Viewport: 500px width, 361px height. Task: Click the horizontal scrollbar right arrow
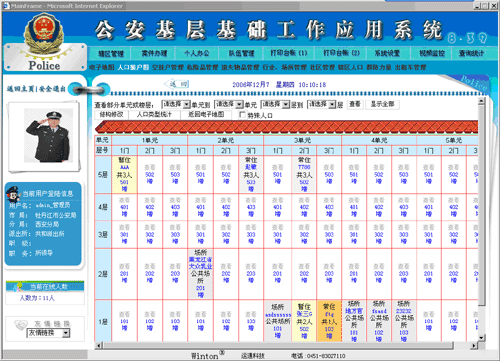tap(474, 345)
